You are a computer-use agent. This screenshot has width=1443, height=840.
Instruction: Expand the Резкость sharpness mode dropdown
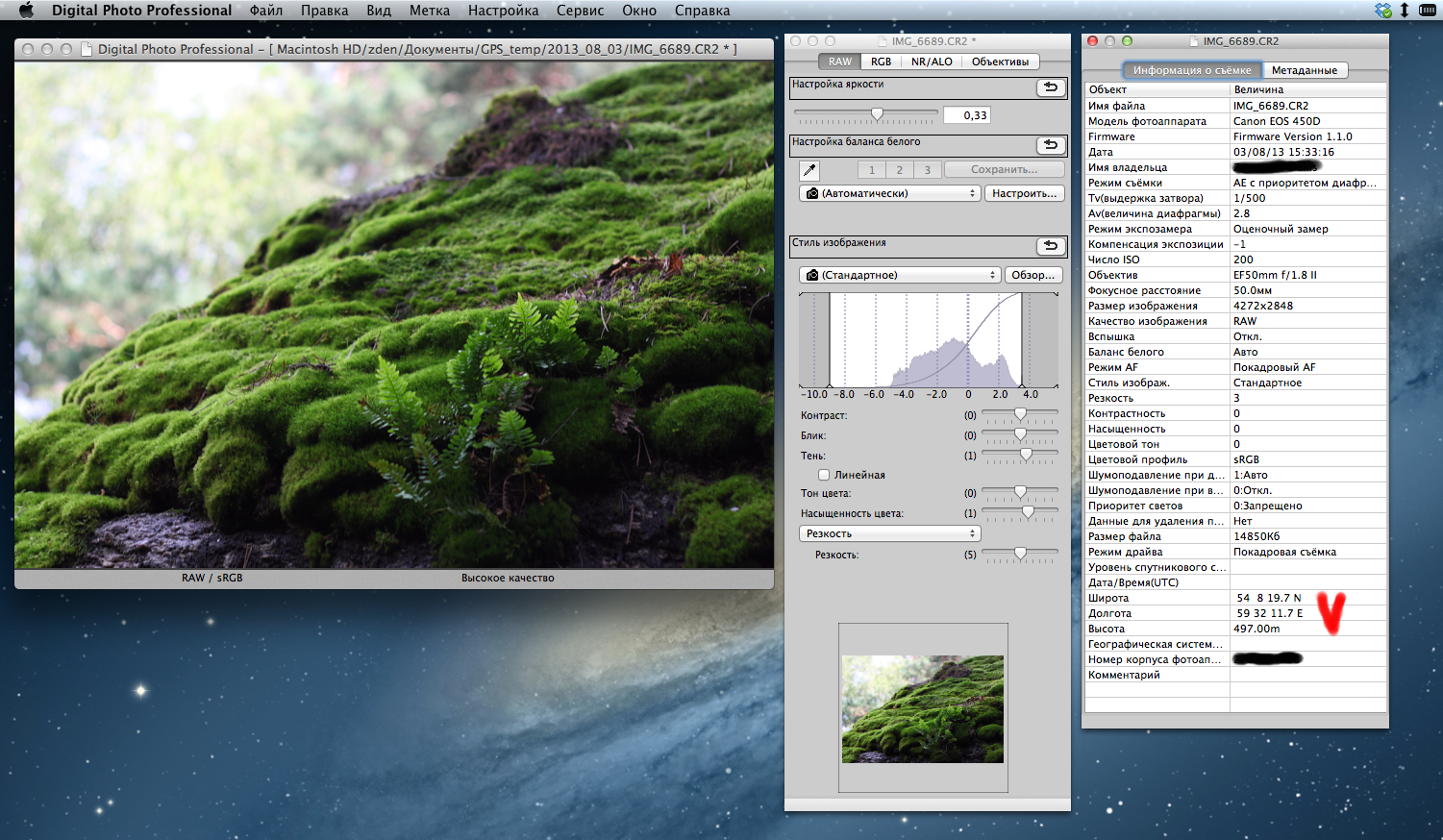coord(889,533)
